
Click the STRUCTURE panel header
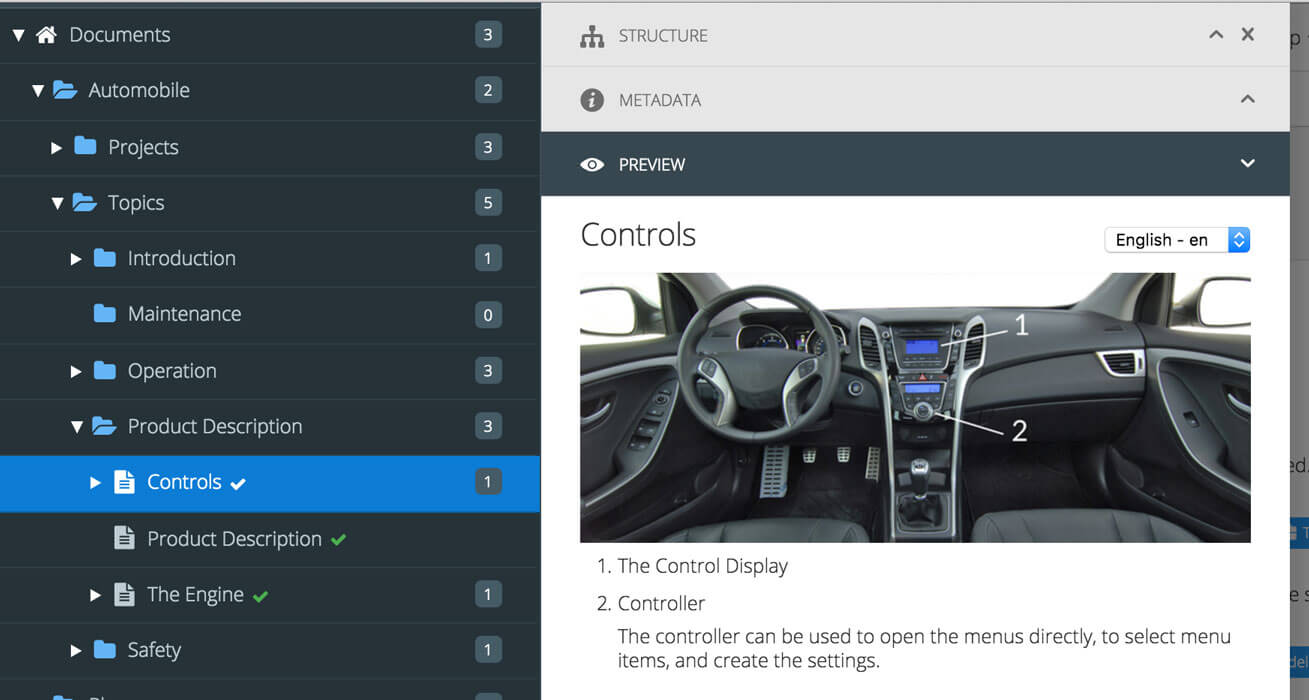click(x=660, y=34)
